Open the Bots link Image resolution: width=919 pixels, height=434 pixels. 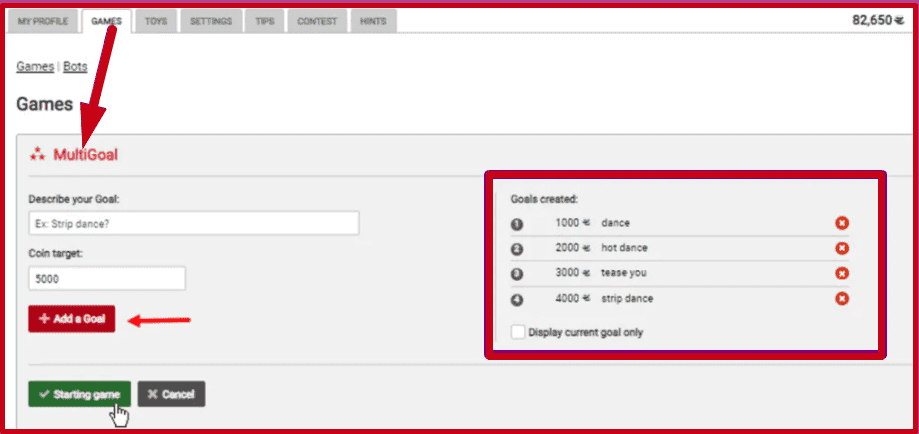tap(76, 67)
